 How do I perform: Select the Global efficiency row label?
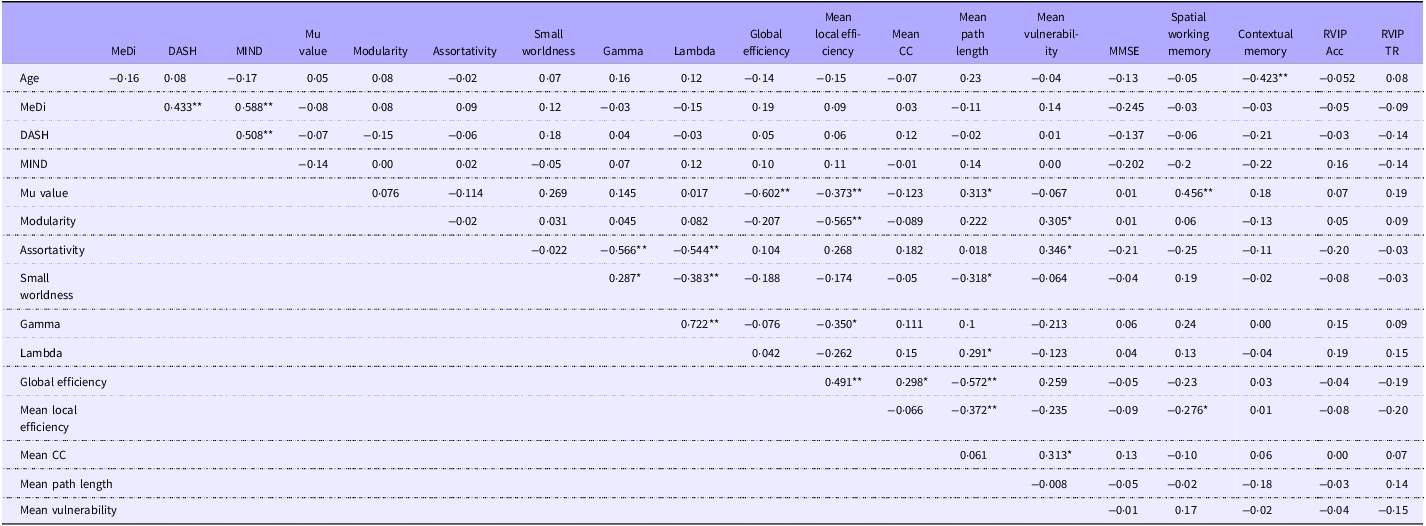coord(63,381)
